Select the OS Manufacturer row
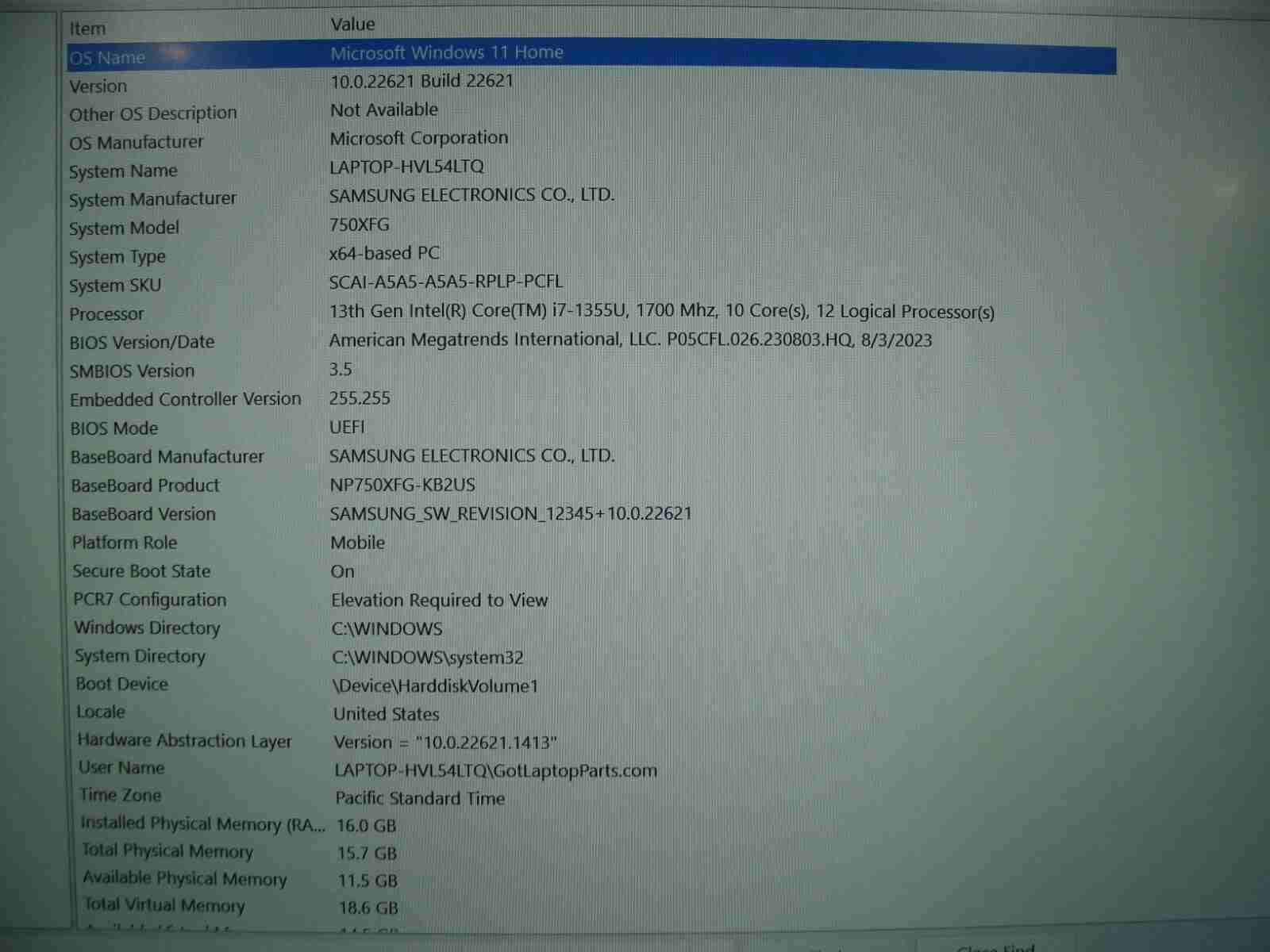 coord(136,143)
